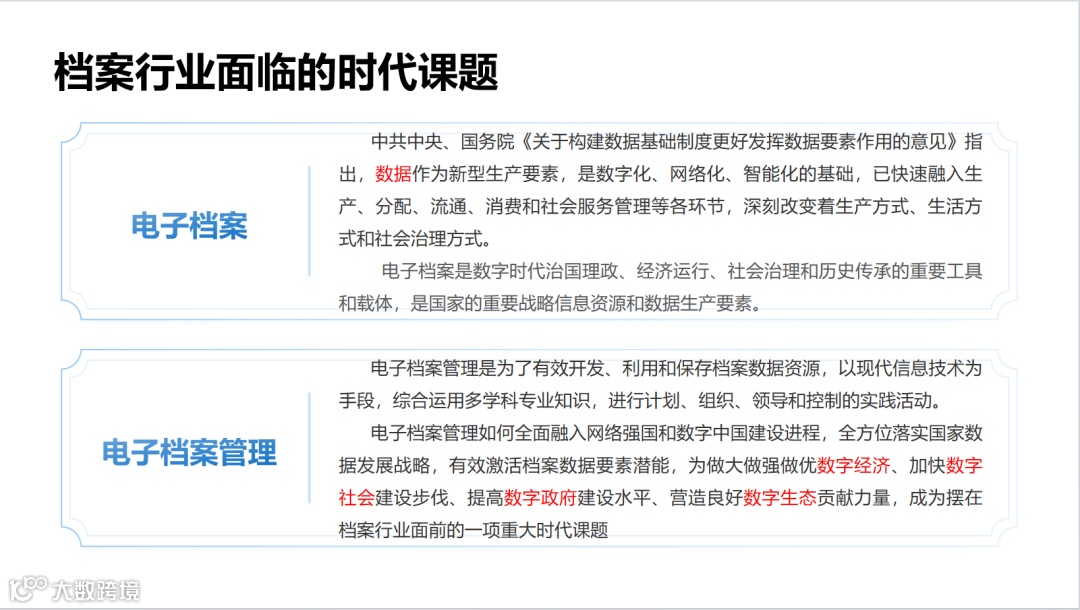Click the red word 数据
The width and height of the screenshot is (1080, 610).
393,173
